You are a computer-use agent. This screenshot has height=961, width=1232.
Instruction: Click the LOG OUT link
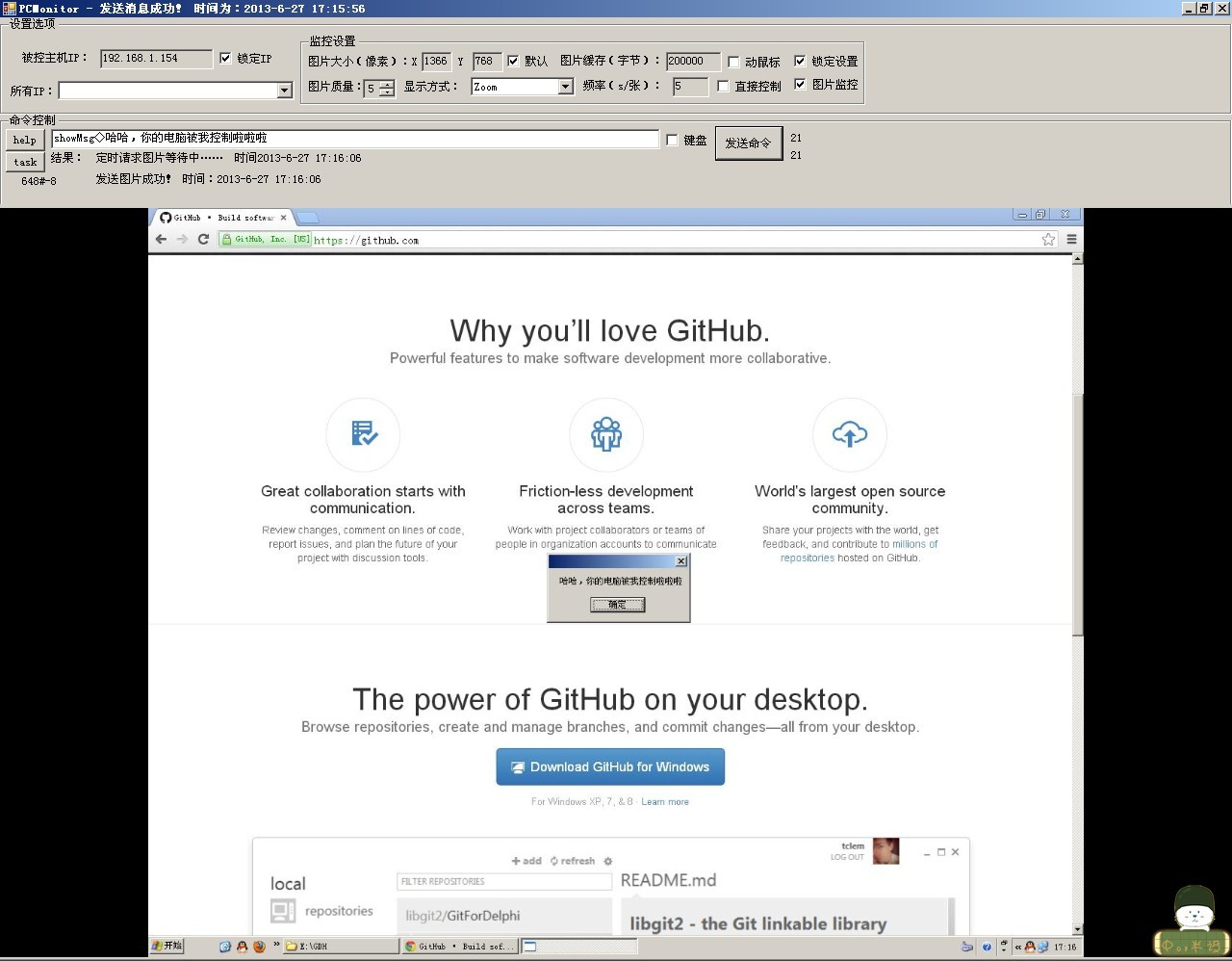tap(848, 857)
